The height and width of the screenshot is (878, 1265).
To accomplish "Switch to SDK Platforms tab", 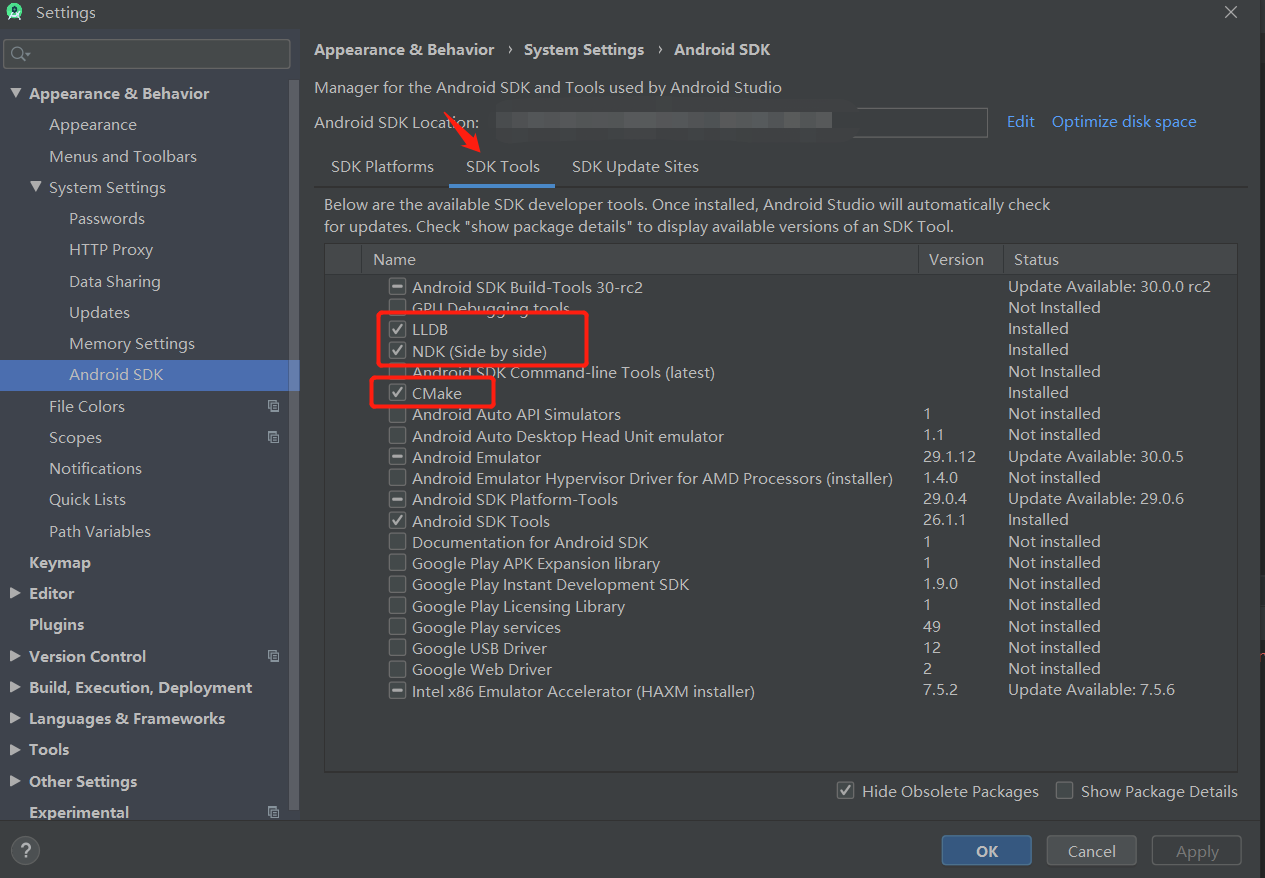I will [382, 166].
